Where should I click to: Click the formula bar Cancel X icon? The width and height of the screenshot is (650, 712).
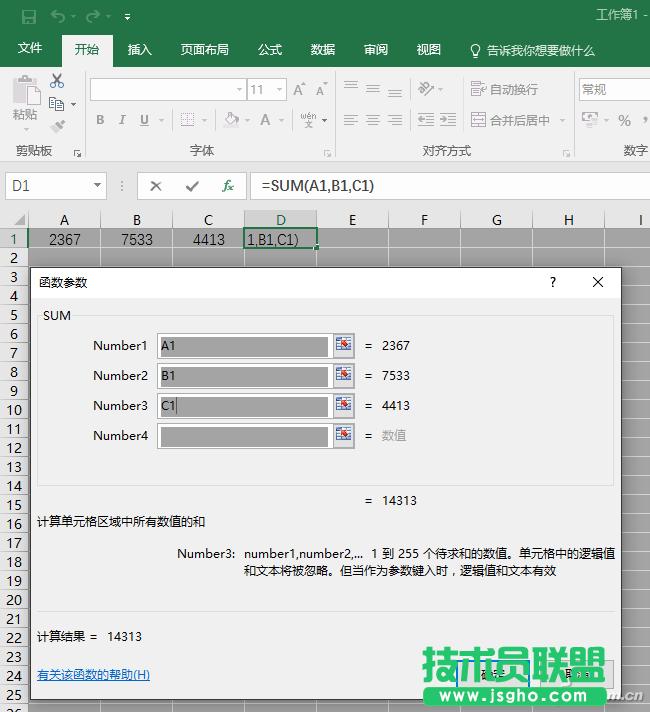click(155, 186)
